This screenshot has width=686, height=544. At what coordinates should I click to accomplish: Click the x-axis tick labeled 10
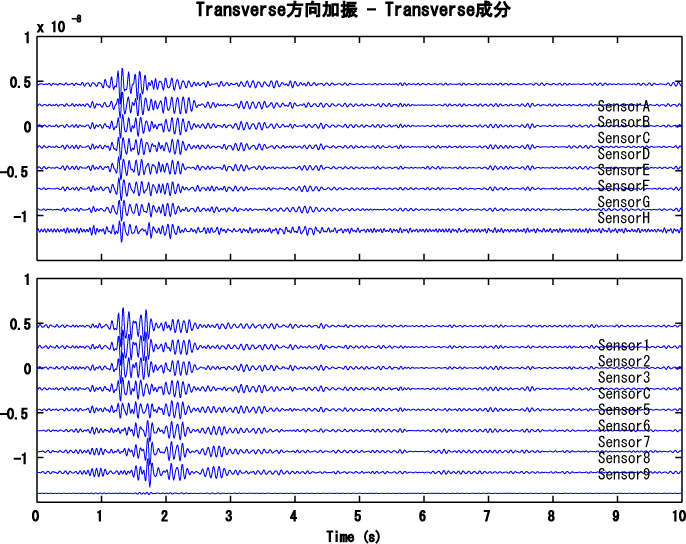click(x=677, y=517)
